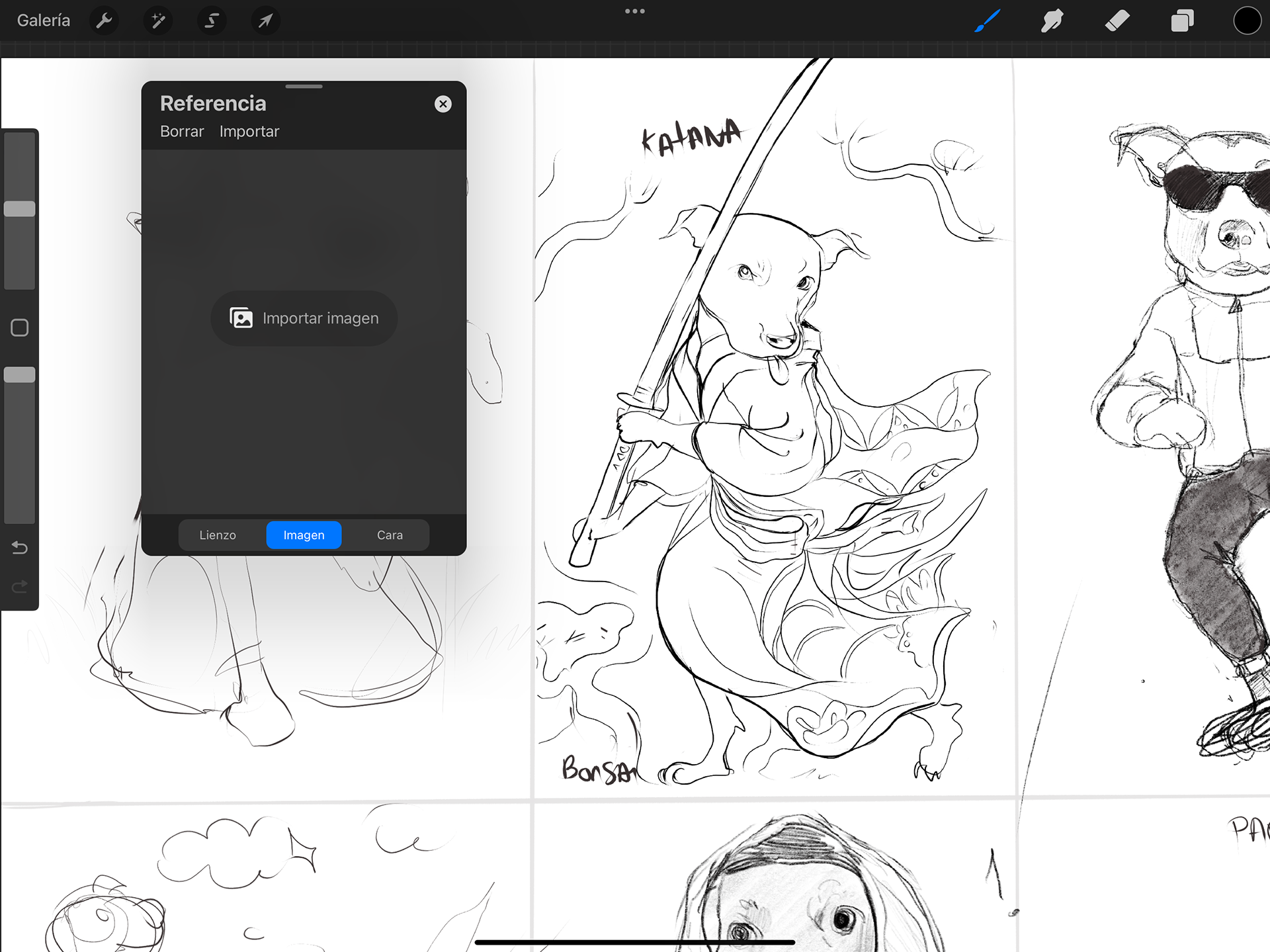Click Borrar in Referencia panel
The height and width of the screenshot is (952, 1270).
pos(182,131)
